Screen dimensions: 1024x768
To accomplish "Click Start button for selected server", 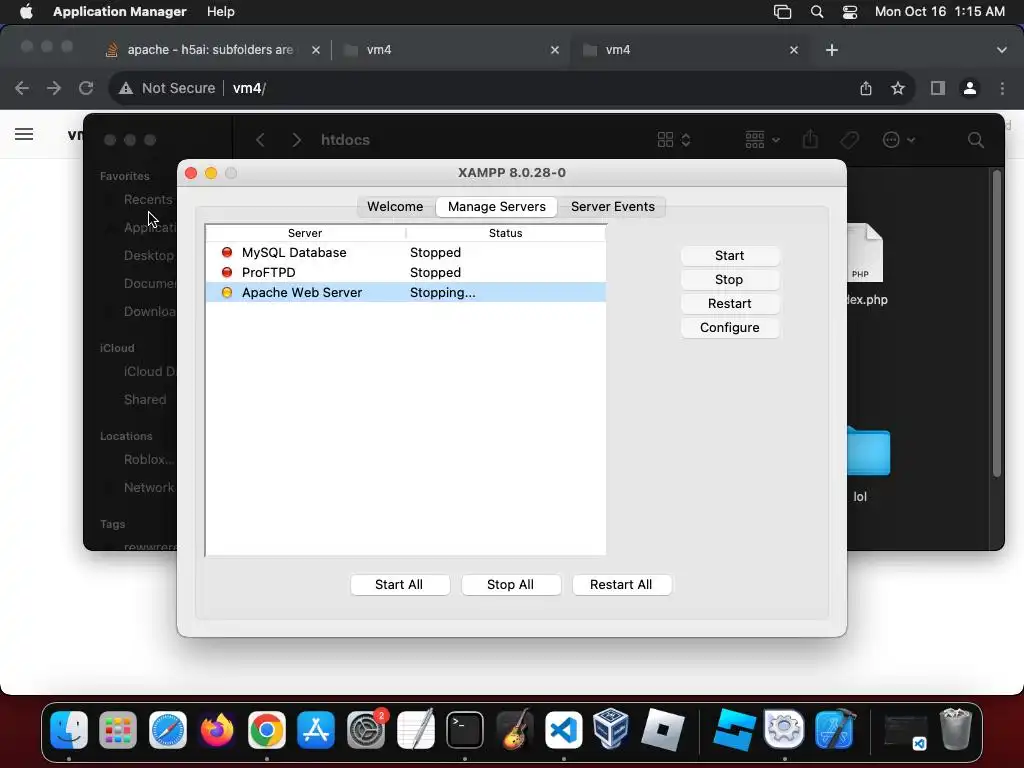I will point(729,255).
